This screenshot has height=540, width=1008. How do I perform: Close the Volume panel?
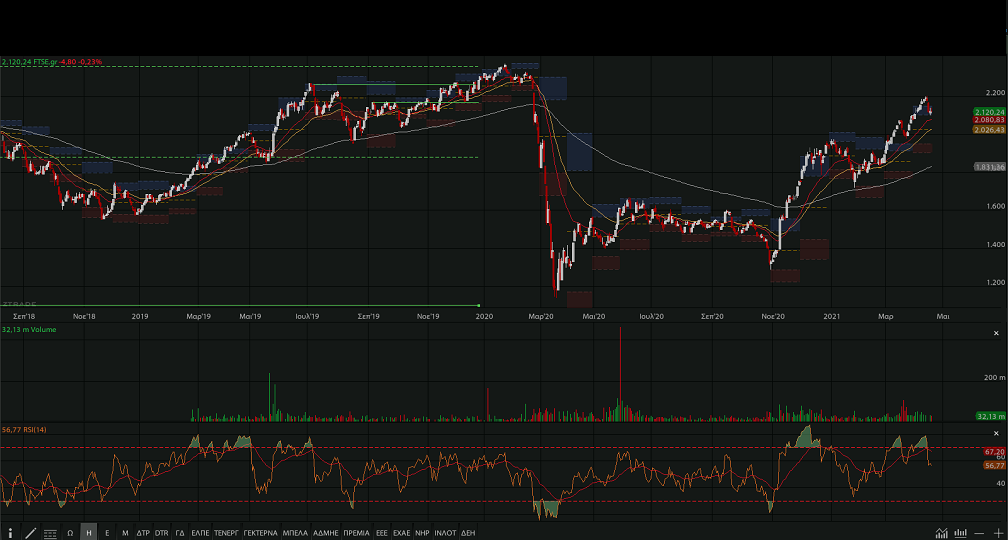coord(997,331)
